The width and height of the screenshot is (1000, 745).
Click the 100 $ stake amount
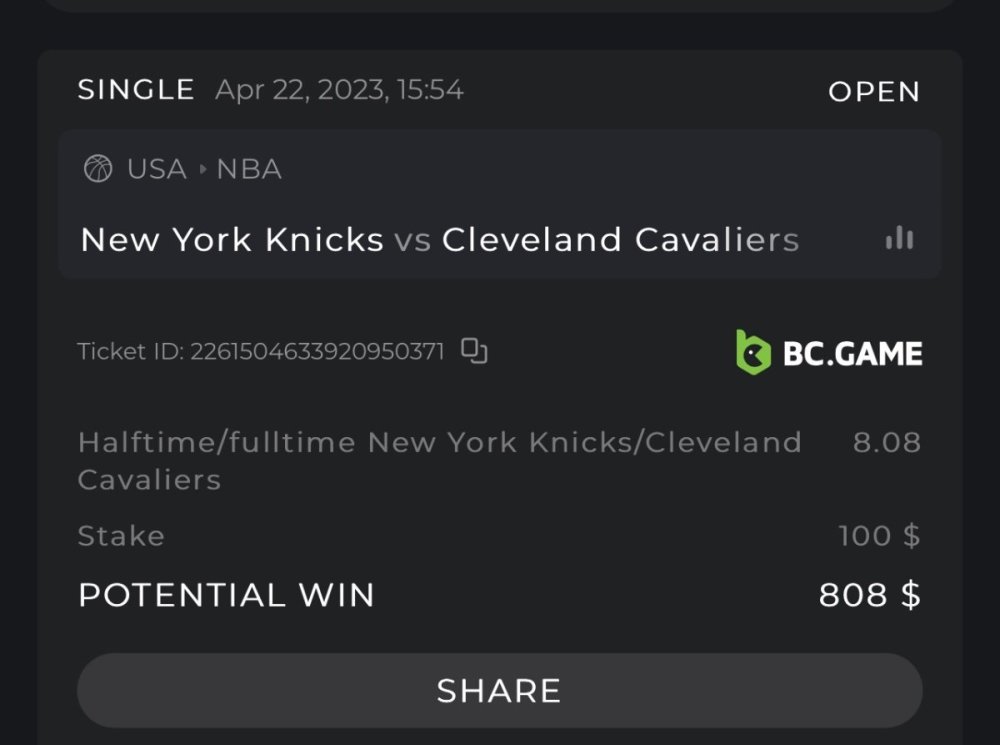(x=879, y=535)
